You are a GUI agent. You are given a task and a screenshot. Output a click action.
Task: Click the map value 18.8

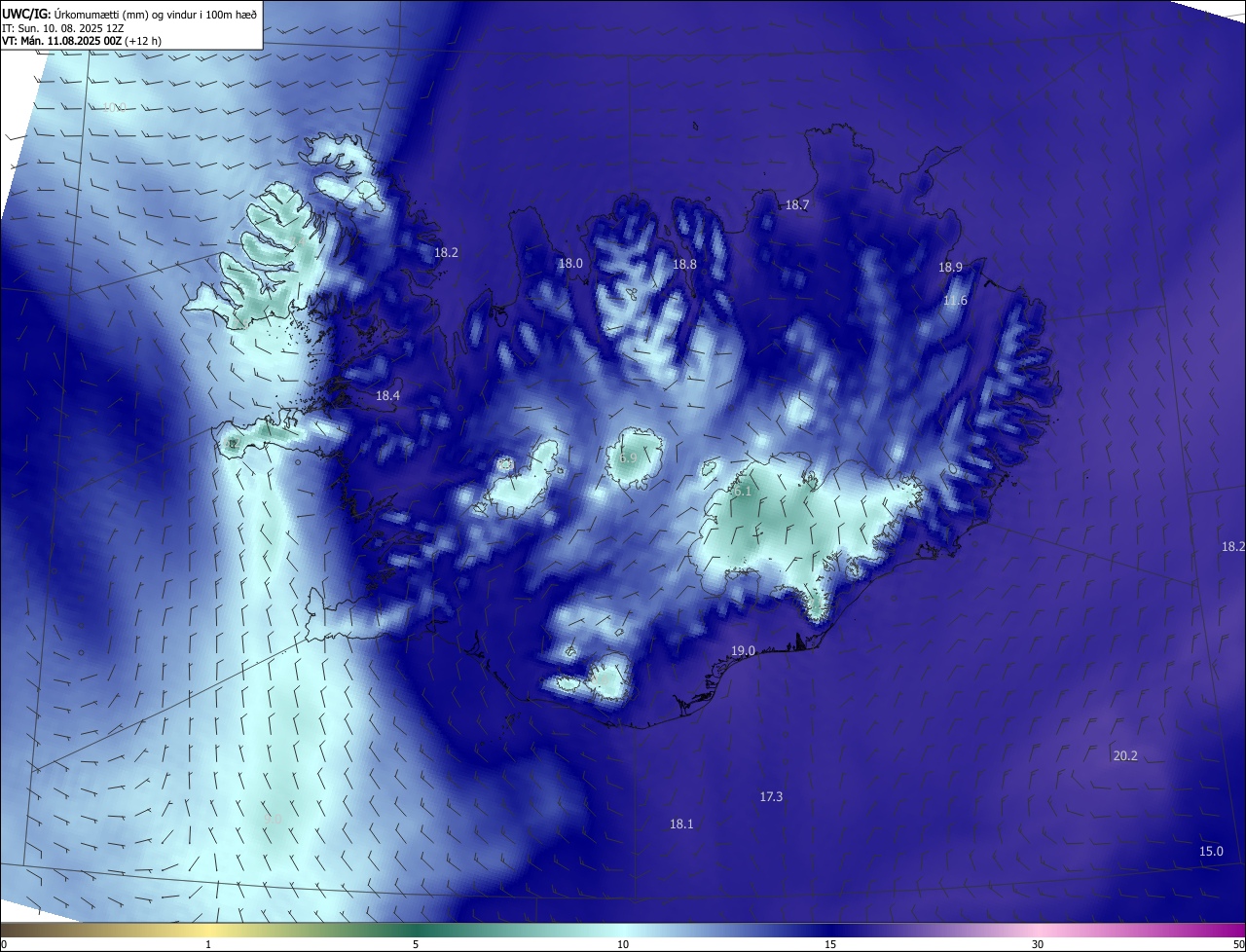[684, 264]
